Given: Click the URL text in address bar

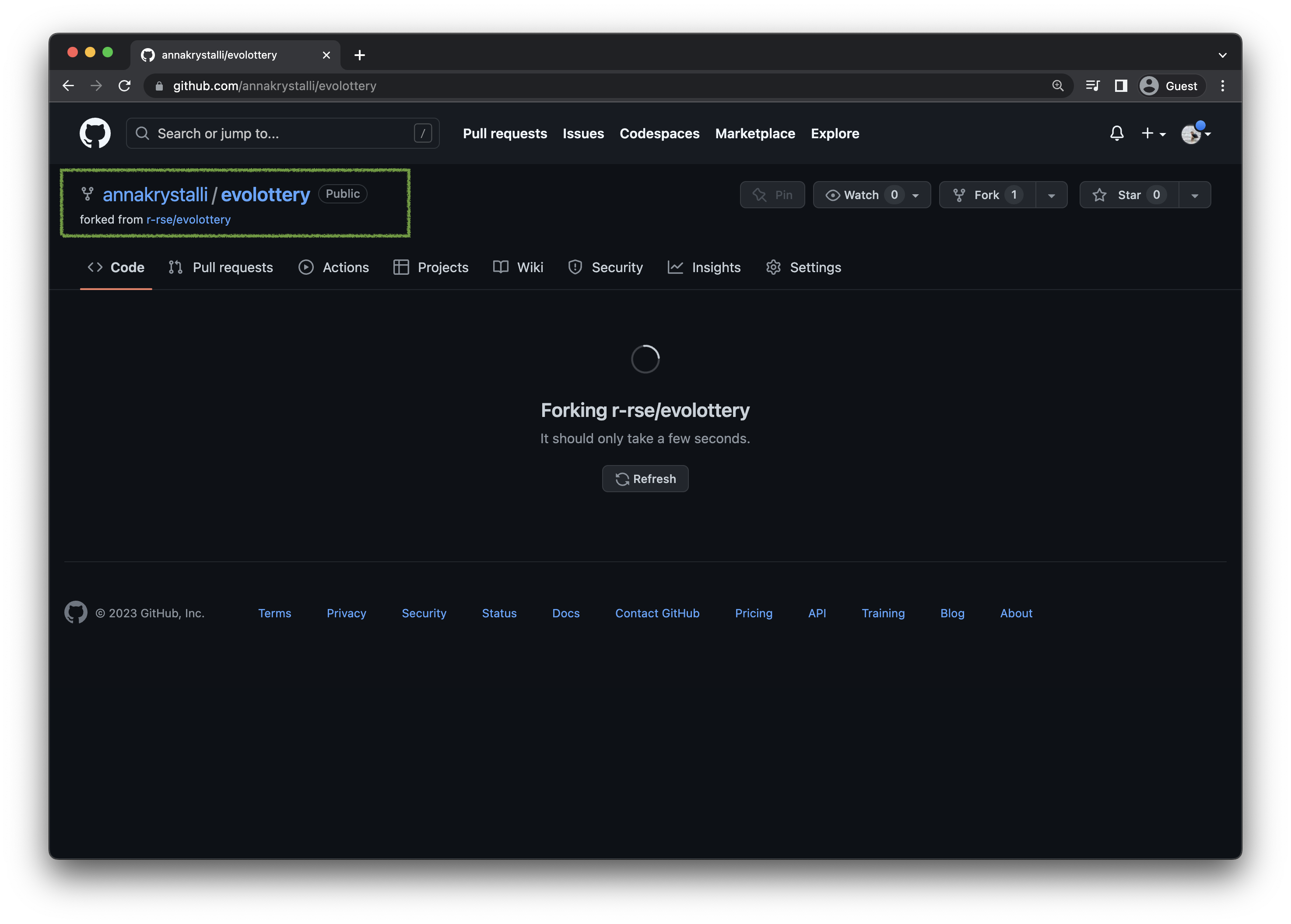Looking at the screenshot, I should tap(275, 86).
